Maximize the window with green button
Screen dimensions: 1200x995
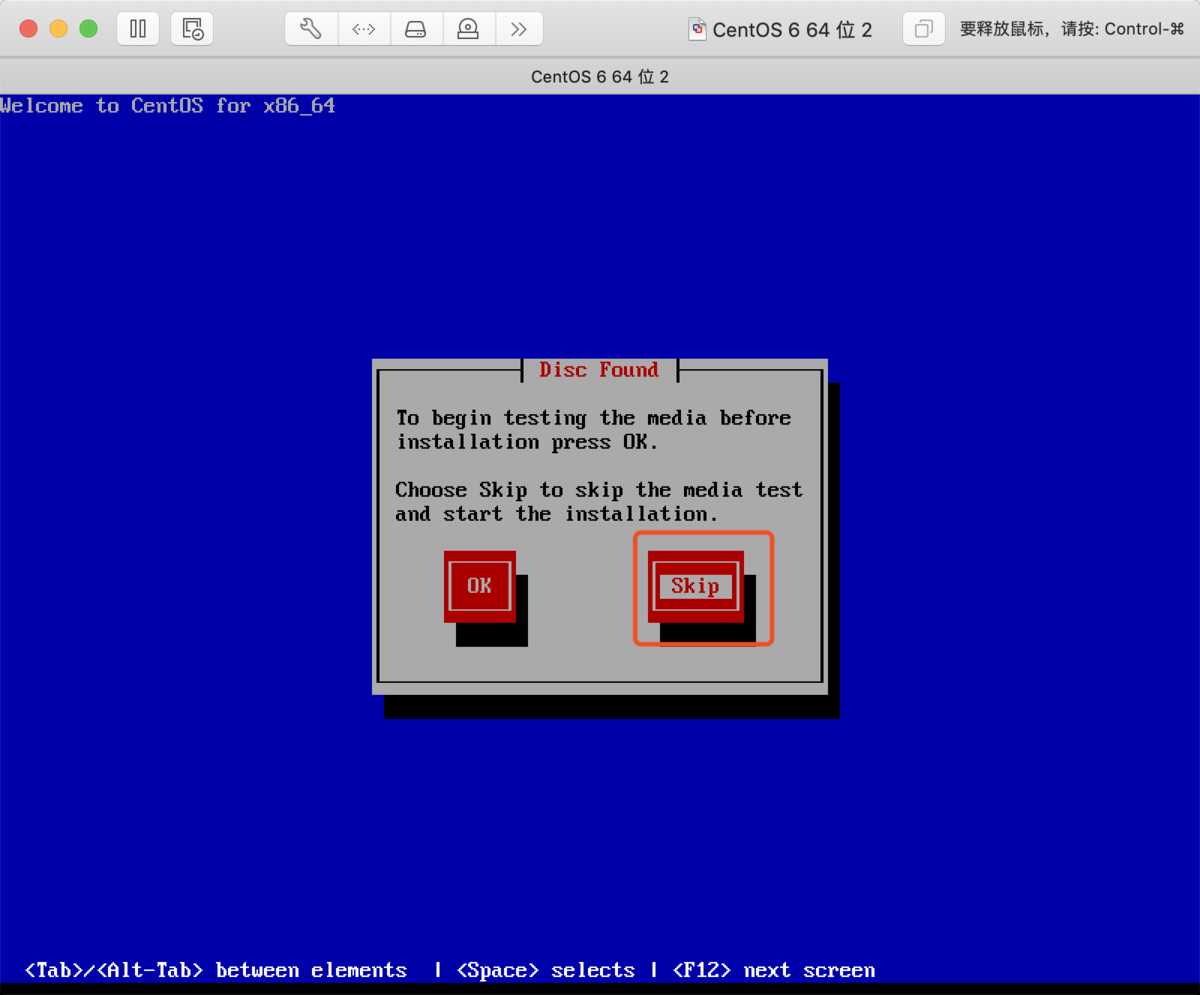tap(88, 29)
